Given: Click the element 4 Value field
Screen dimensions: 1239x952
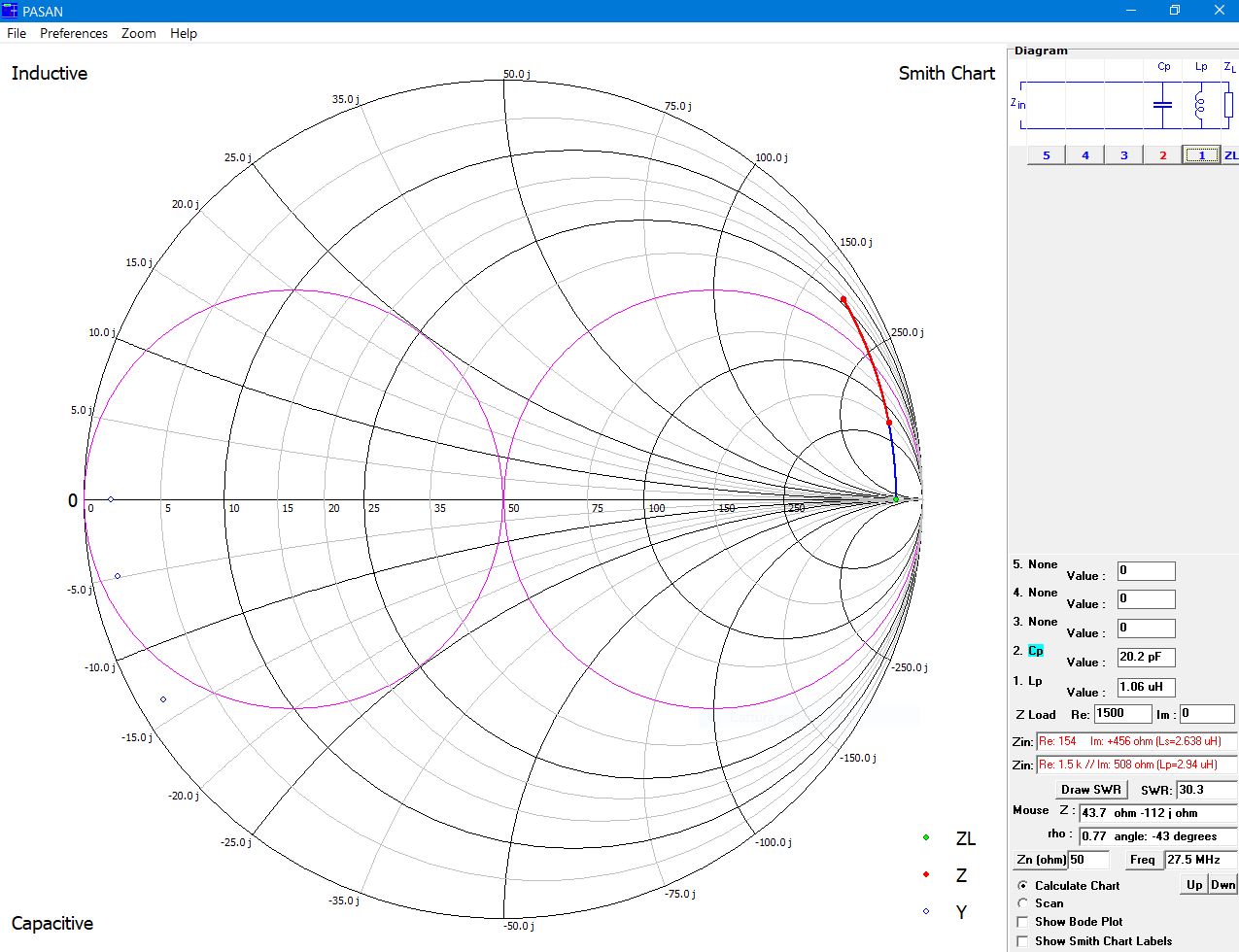Looking at the screenshot, I should (1146, 599).
